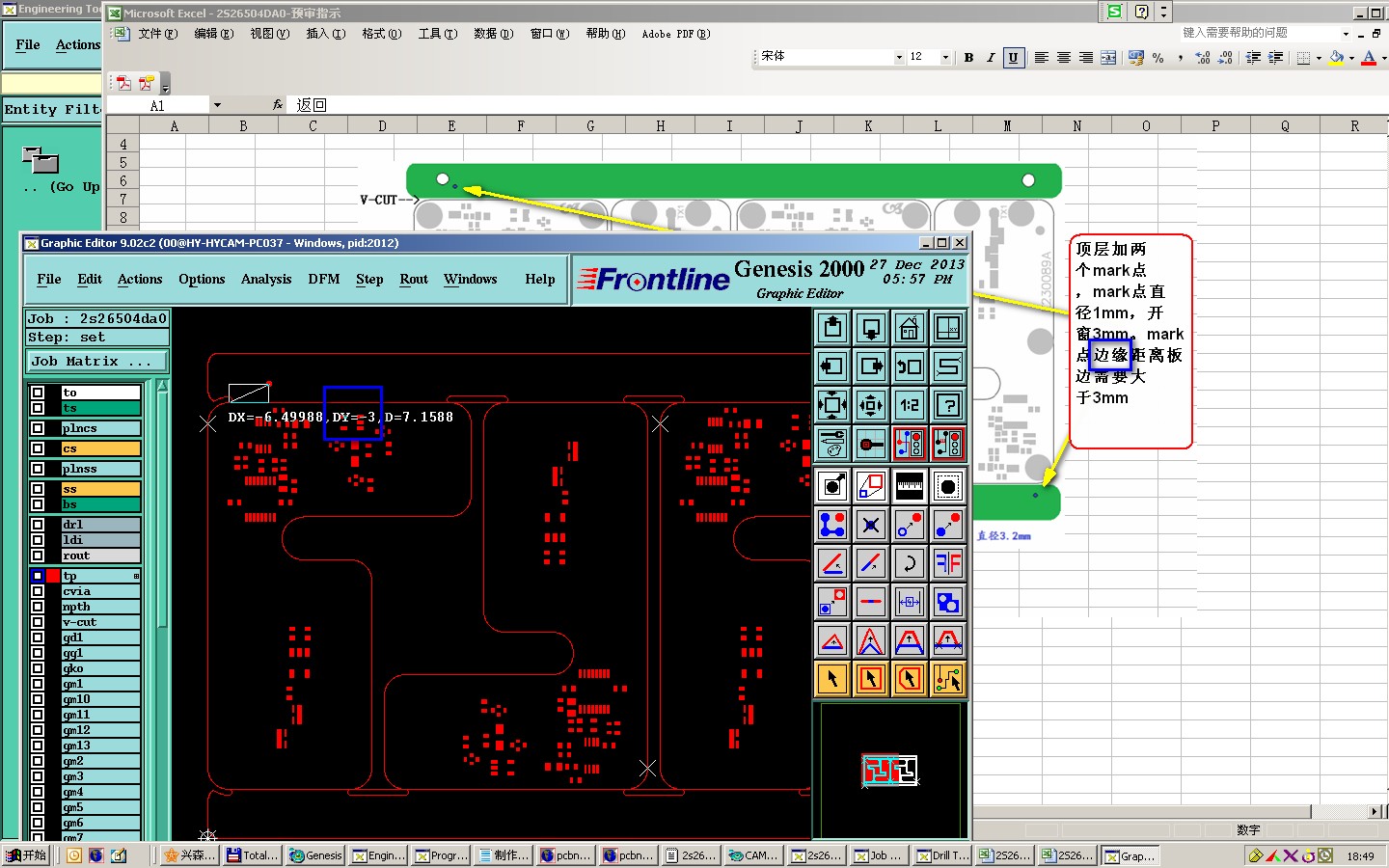Enable the 'cs' layer checkbox
The height and width of the screenshot is (868, 1389).
[38, 448]
